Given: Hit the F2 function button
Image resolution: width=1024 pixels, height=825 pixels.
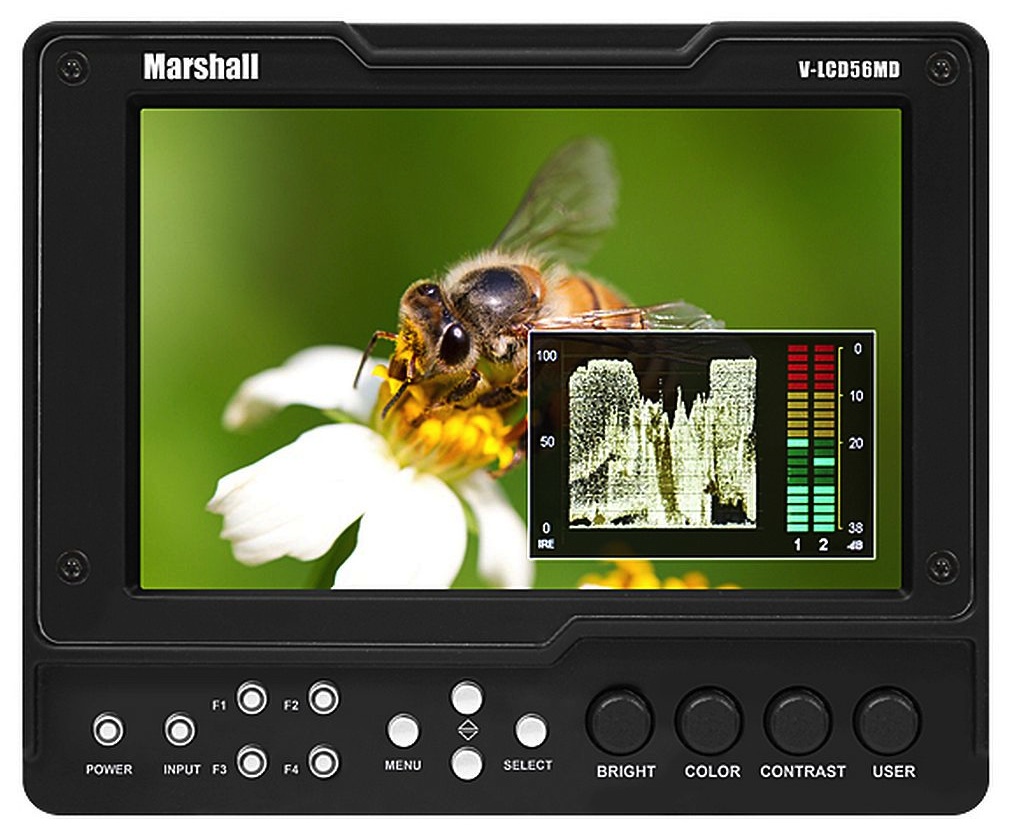Looking at the screenshot, I should 323,698.
